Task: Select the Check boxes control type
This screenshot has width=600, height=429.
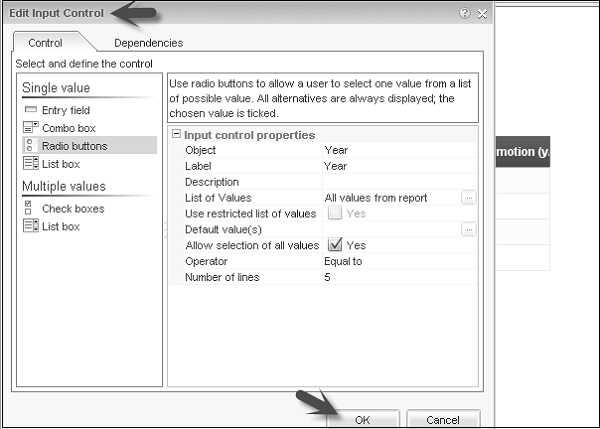Action: coord(73,209)
